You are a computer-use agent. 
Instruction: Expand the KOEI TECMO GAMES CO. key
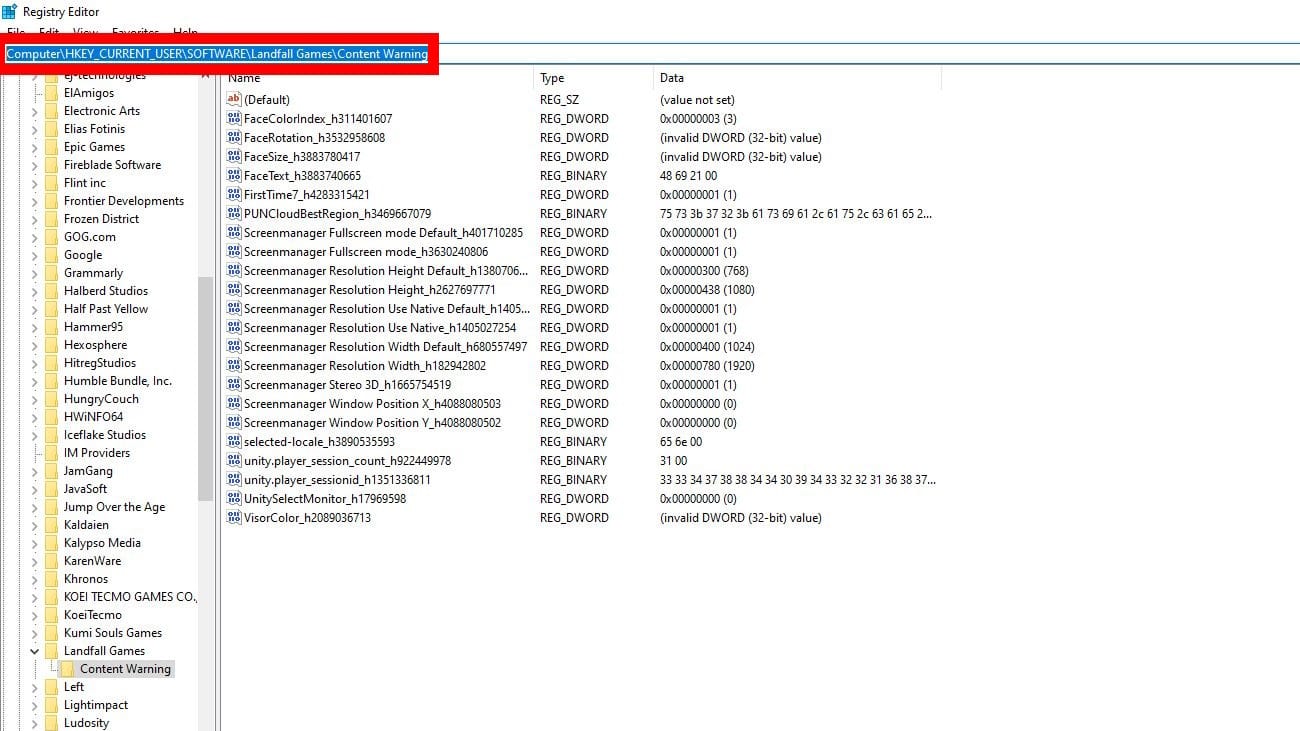pos(35,597)
